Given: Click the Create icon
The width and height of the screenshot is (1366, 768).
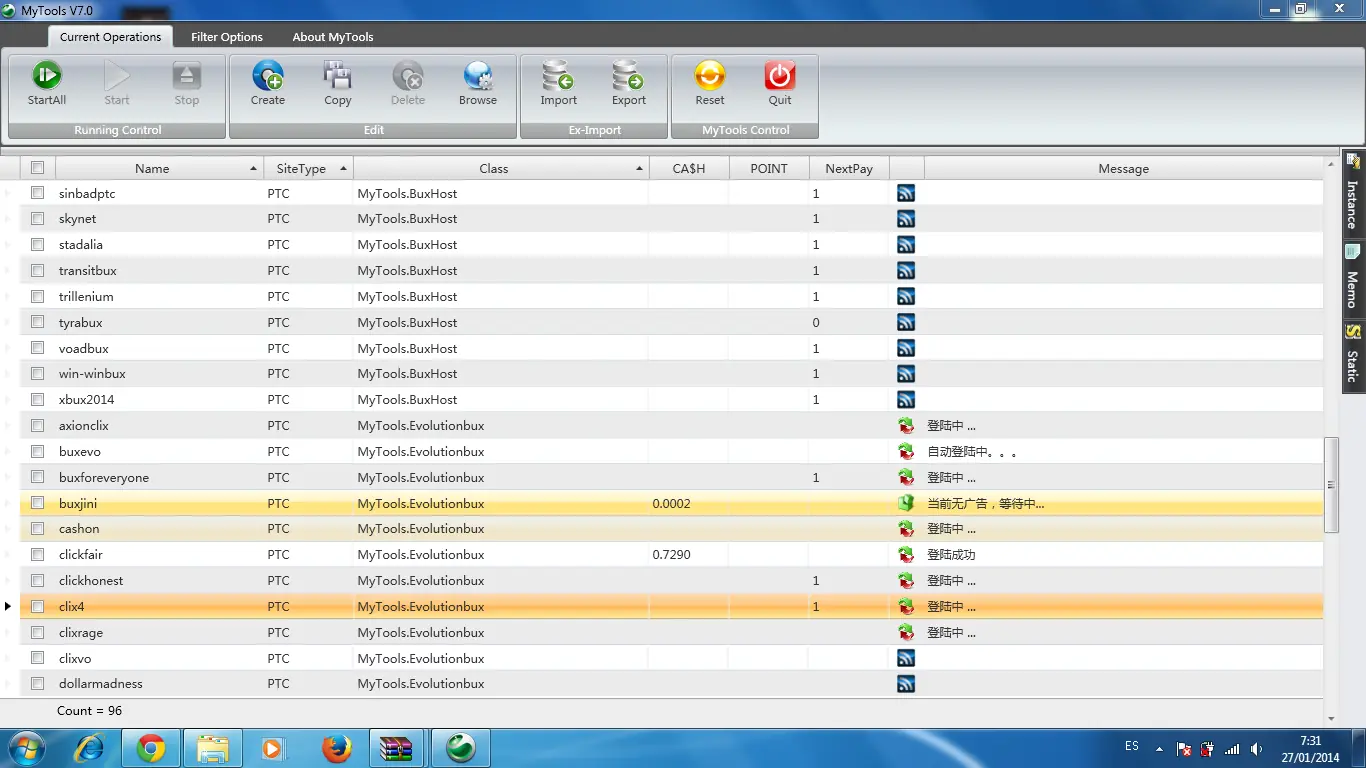Looking at the screenshot, I should coord(268,76).
